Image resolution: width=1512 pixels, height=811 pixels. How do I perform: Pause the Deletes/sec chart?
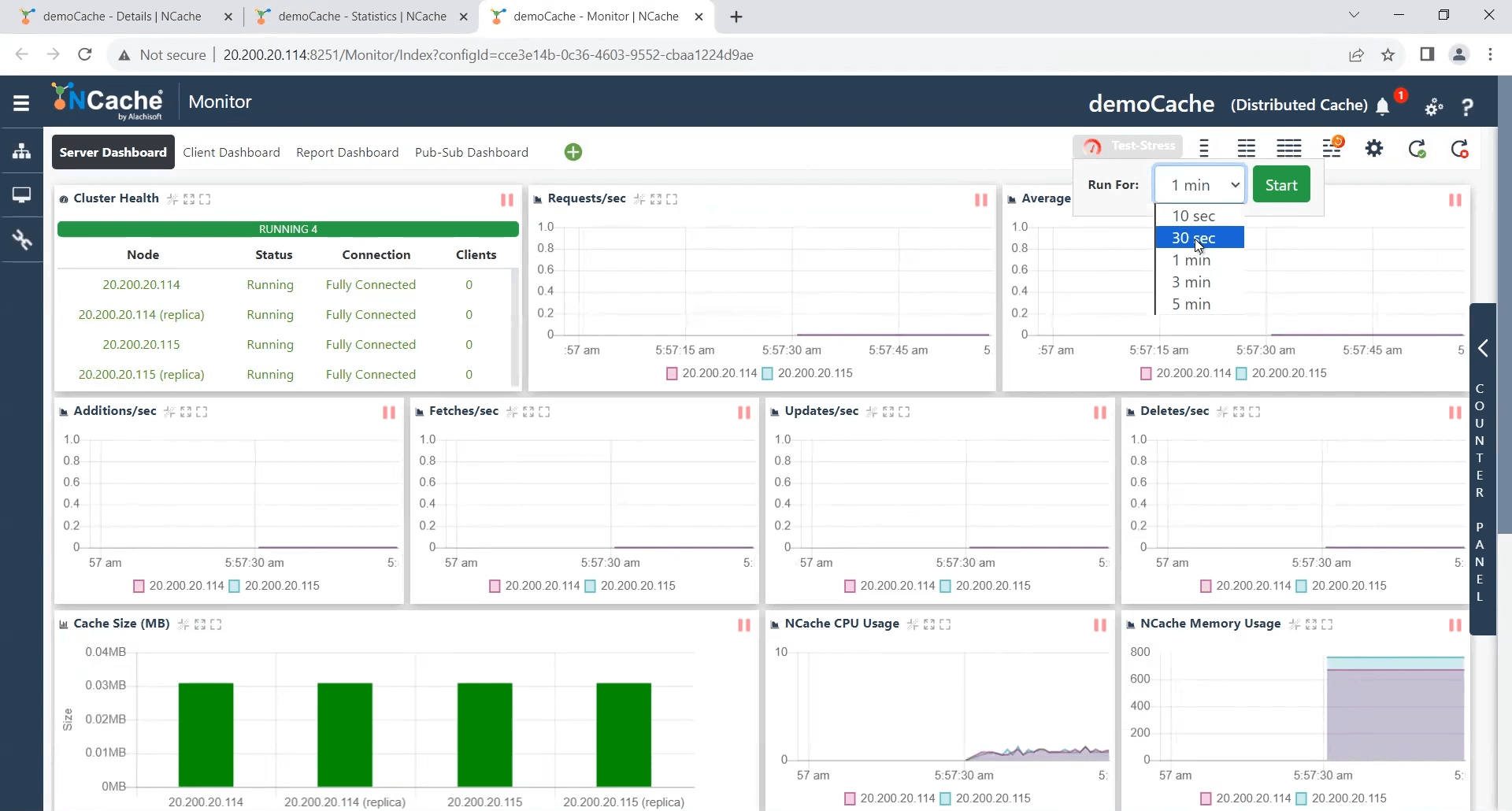(x=1455, y=413)
